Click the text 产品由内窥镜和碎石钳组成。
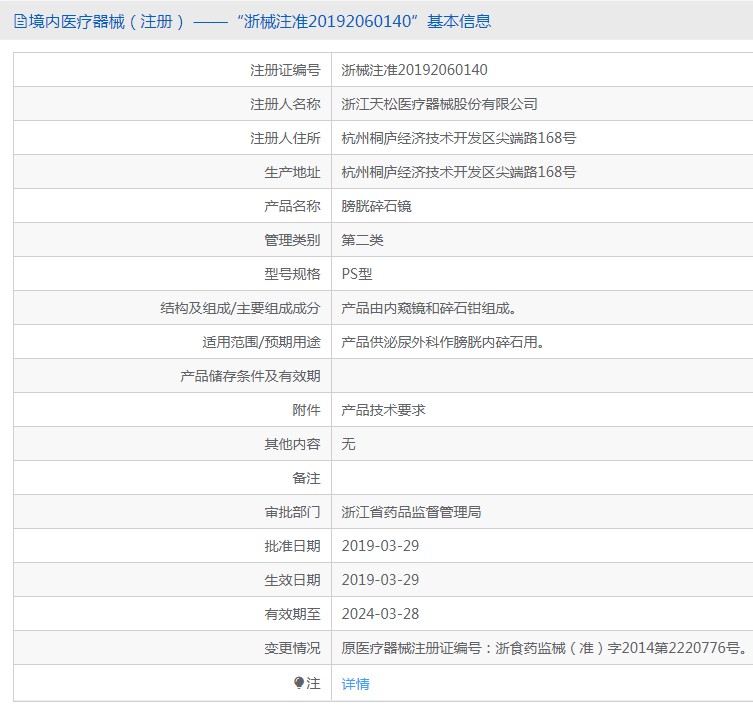 [x=429, y=308]
